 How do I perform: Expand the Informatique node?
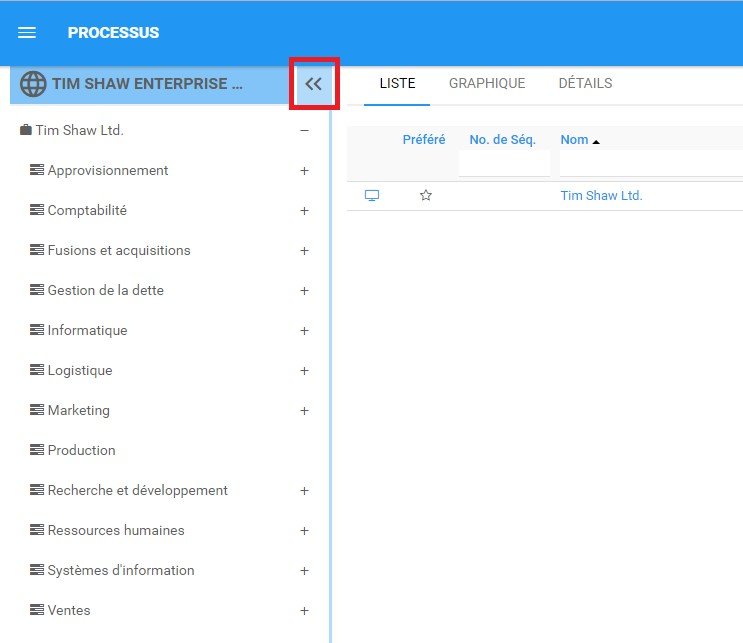(x=305, y=331)
